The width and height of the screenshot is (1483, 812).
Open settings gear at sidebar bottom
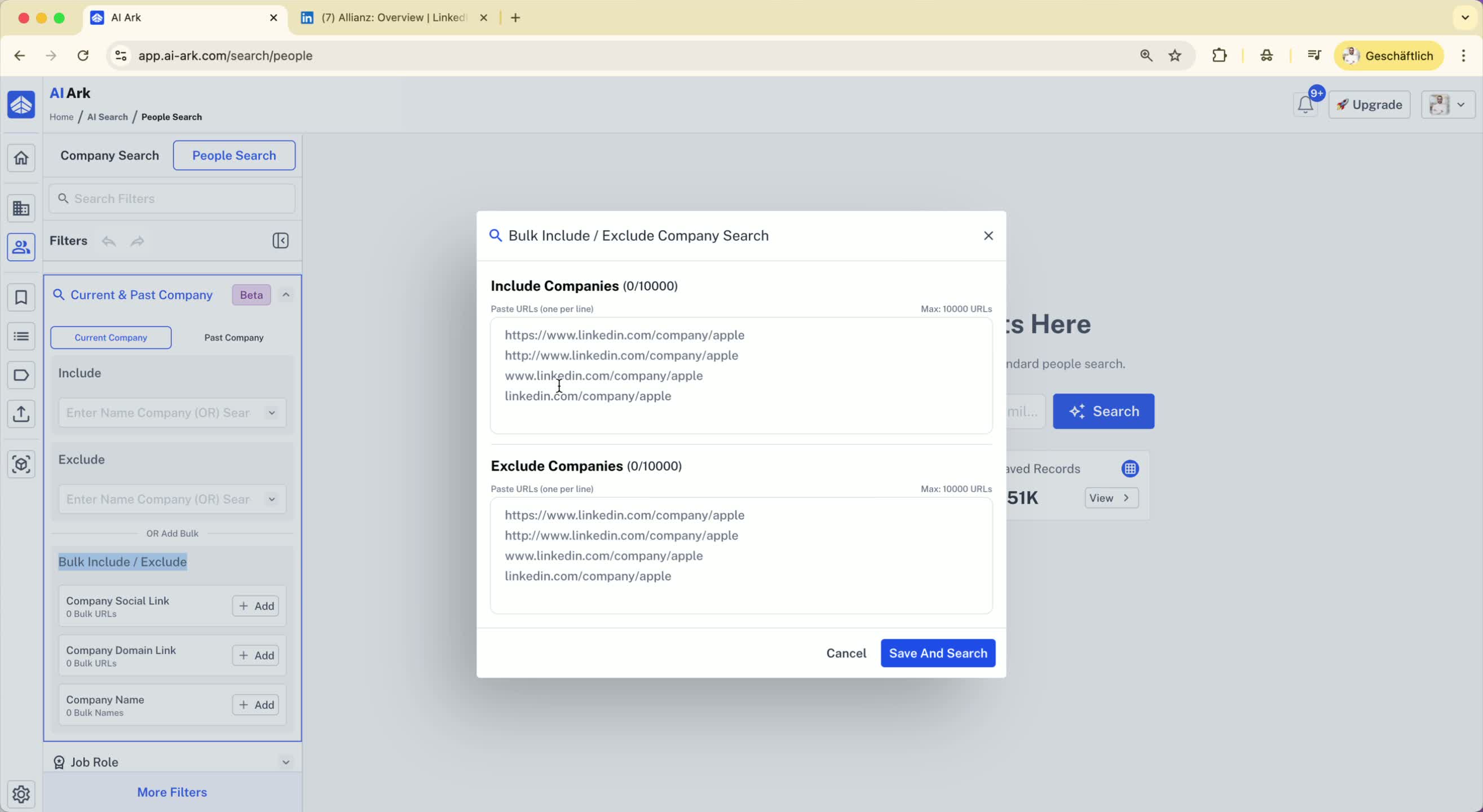pos(21,794)
